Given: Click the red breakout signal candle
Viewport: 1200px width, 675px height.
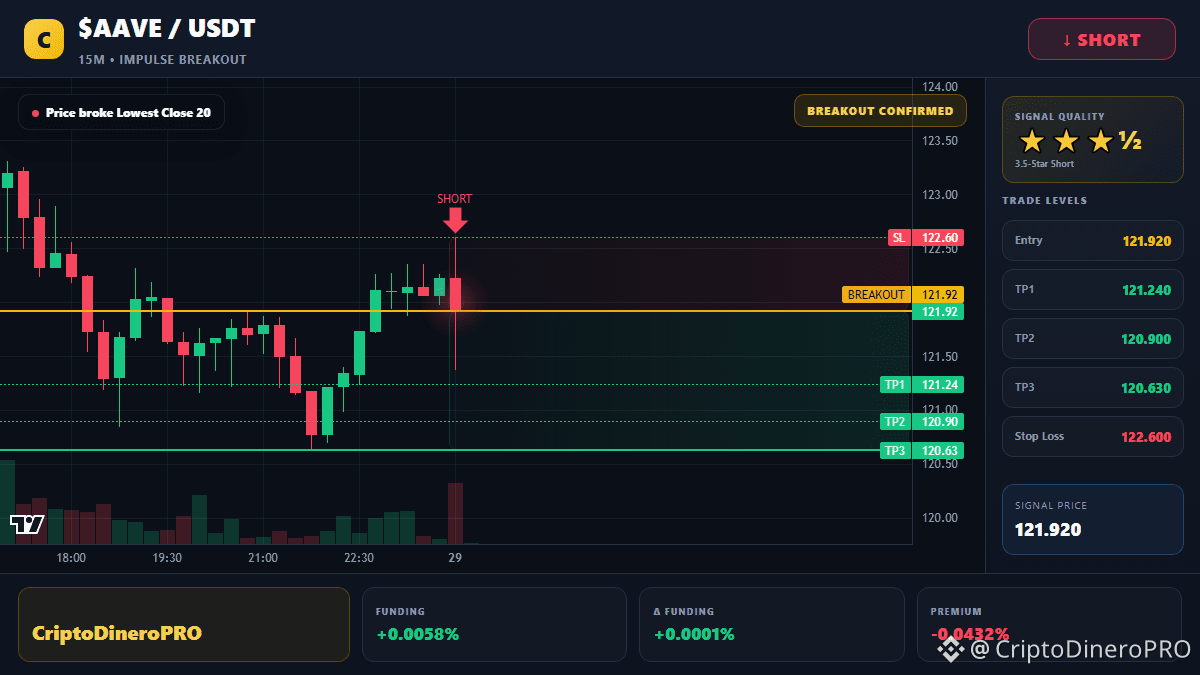Looking at the screenshot, I should (x=455, y=294).
